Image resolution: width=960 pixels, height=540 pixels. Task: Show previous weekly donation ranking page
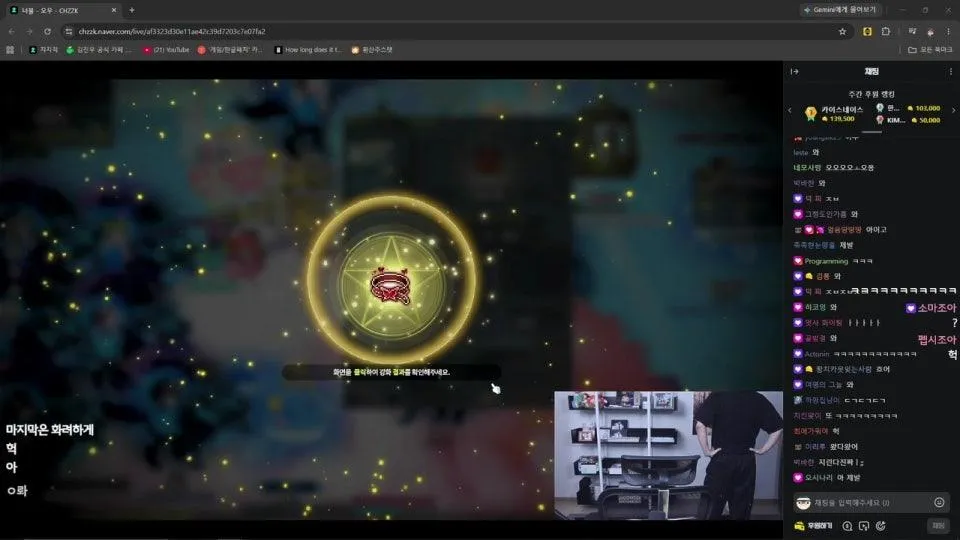789,111
